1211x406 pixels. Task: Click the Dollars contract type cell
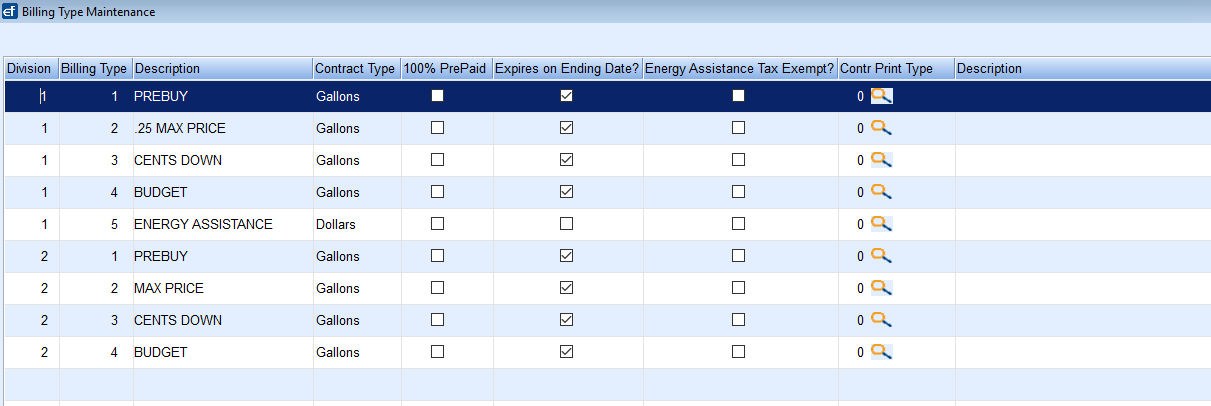click(356, 224)
